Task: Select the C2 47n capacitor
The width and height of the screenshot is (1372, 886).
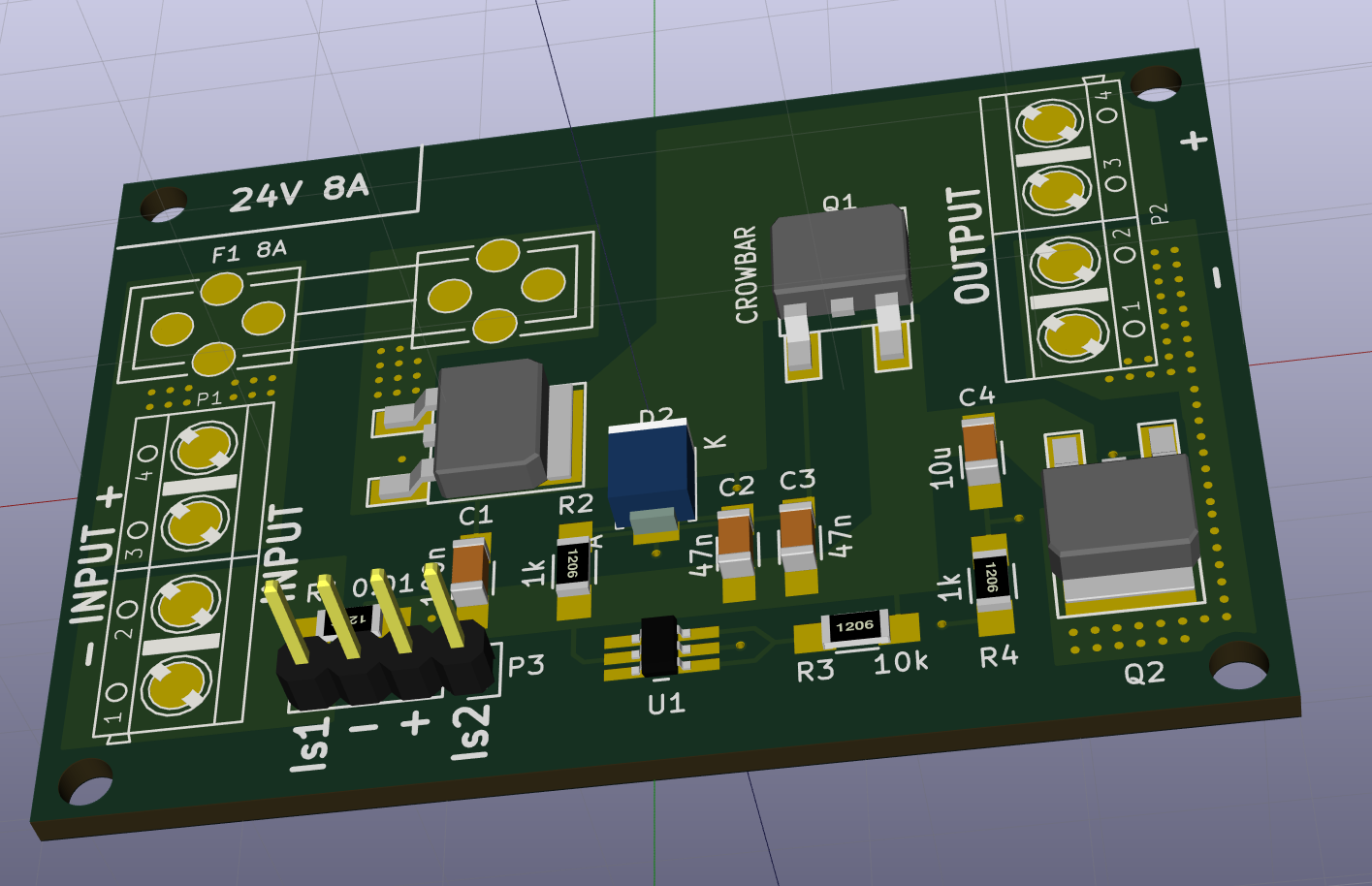Action: [735, 546]
